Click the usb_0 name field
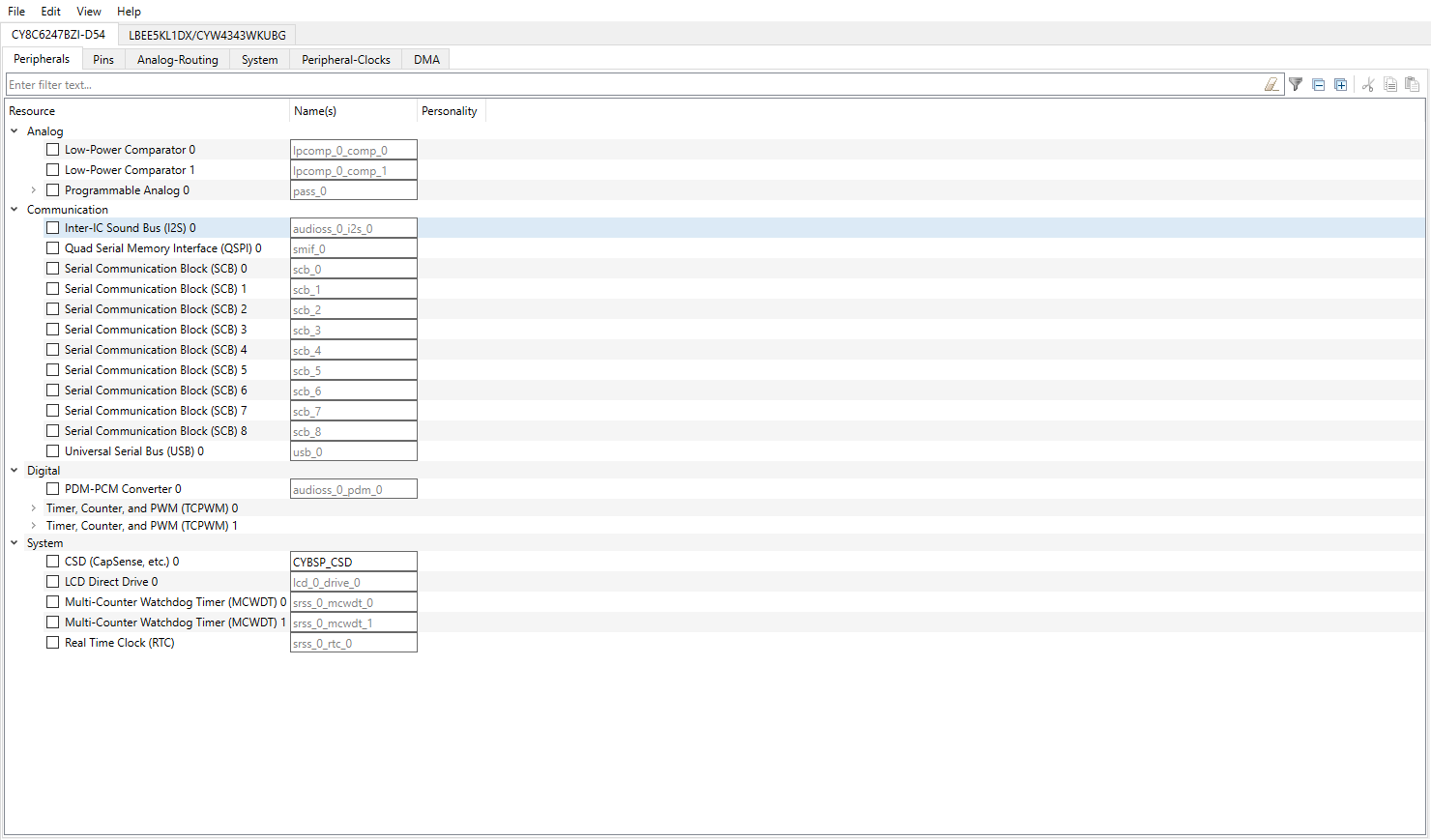The image size is (1431, 840). coord(354,451)
